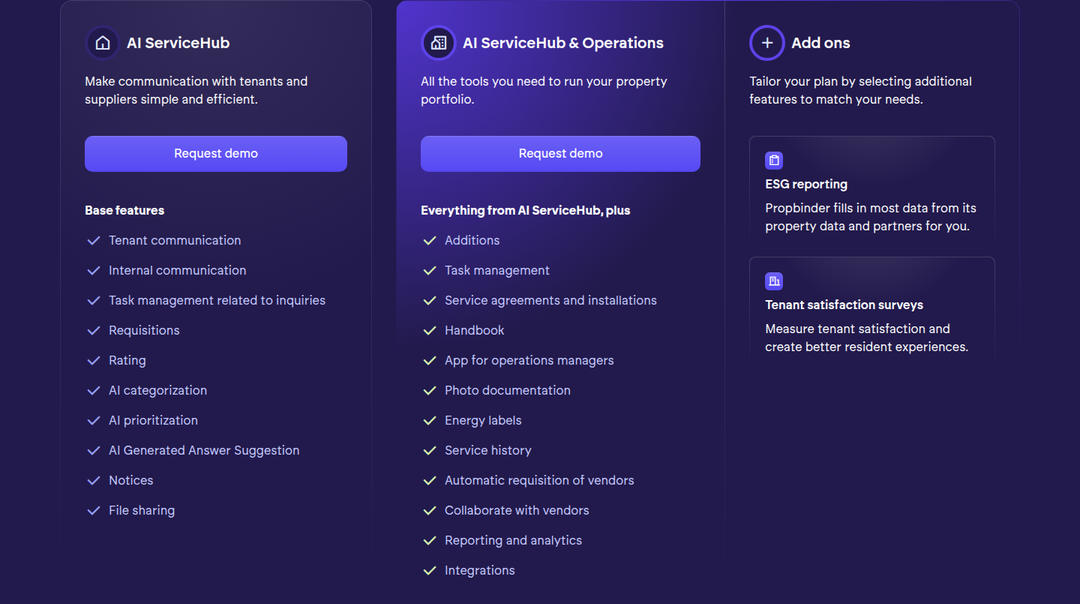Click the 'Energy labels' feature text

coord(483,420)
